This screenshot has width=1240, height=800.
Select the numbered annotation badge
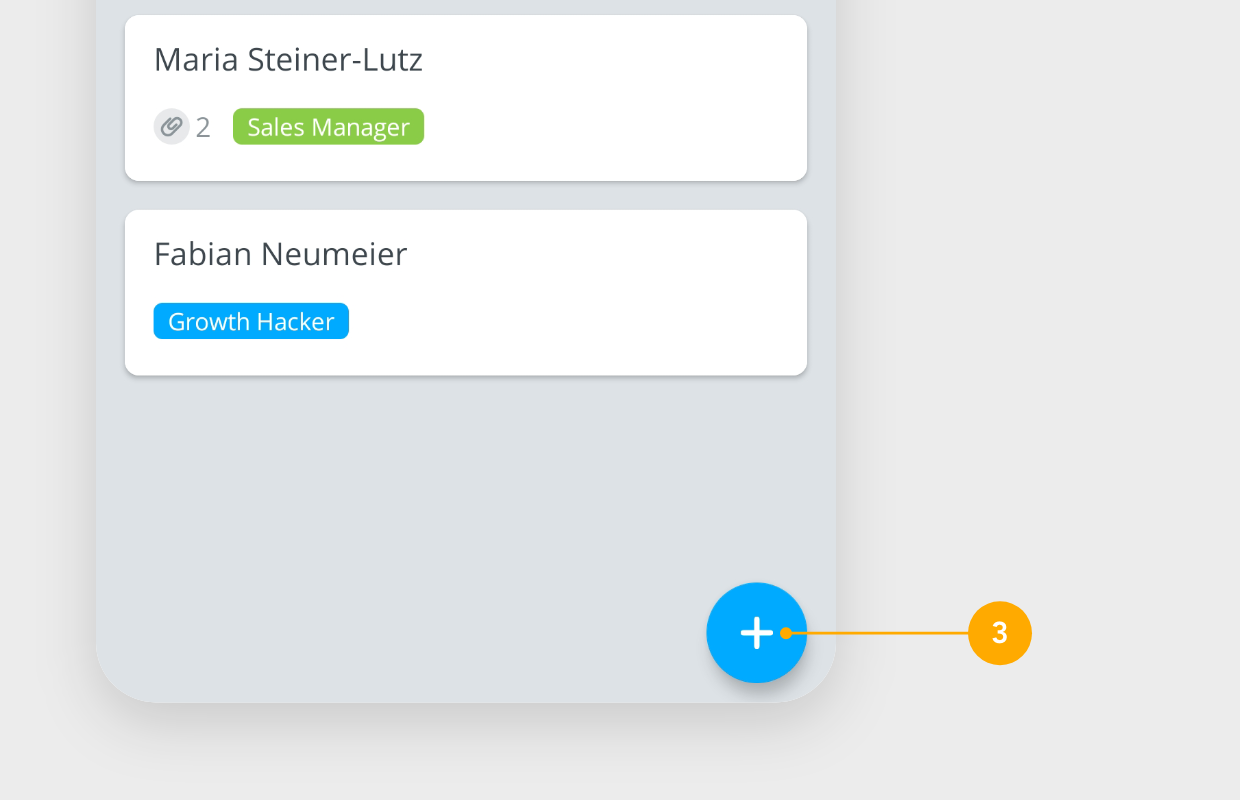[1000, 633]
